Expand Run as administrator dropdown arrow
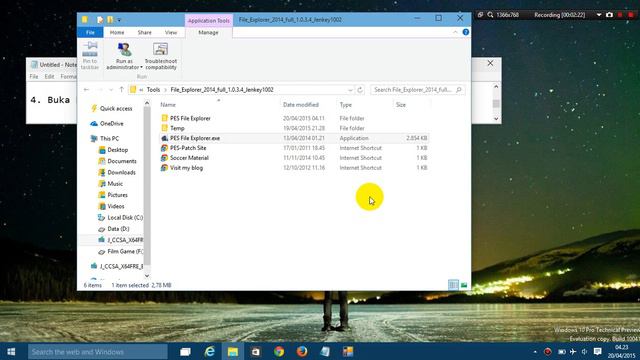 coord(141,67)
